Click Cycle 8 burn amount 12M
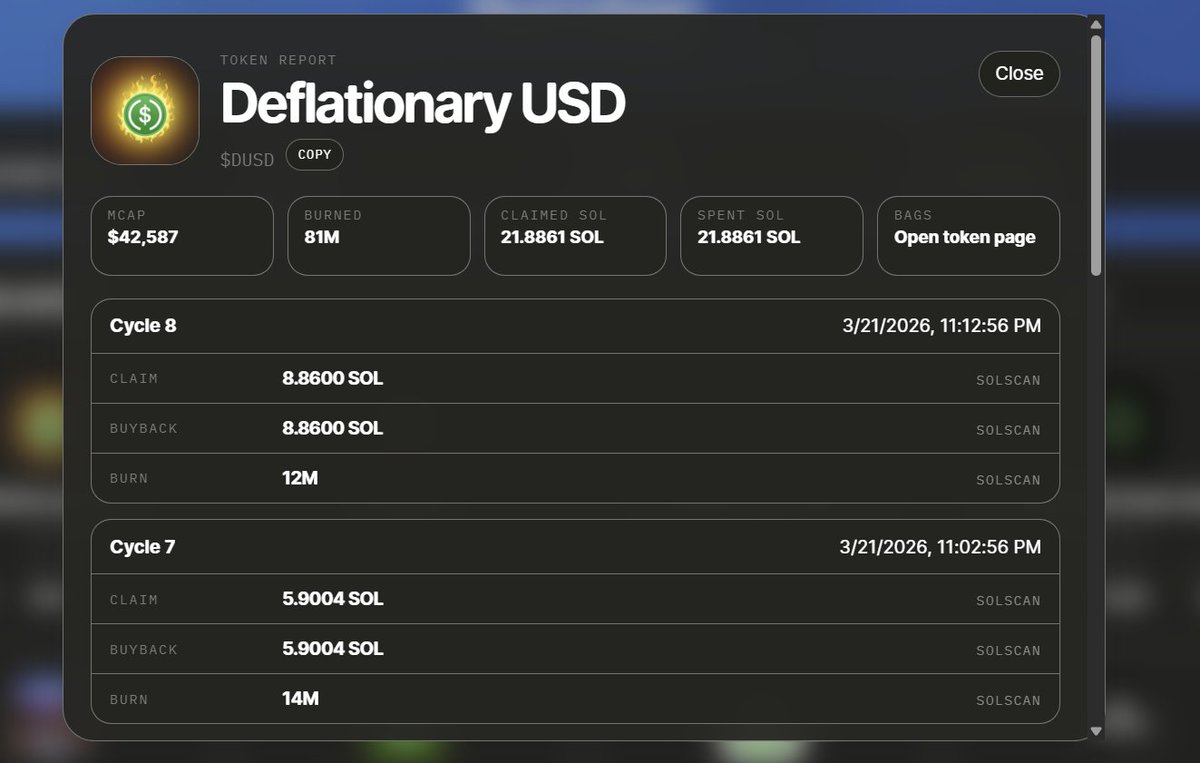 pyautogui.click(x=300, y=478)
